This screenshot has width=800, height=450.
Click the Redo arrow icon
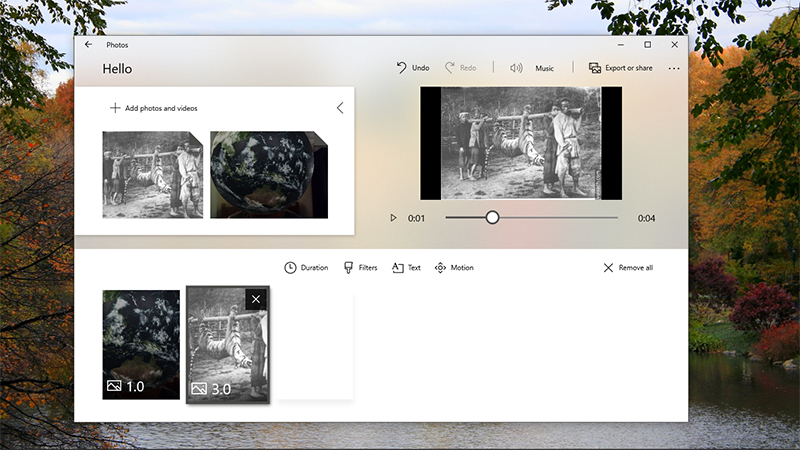click(449, 68)
